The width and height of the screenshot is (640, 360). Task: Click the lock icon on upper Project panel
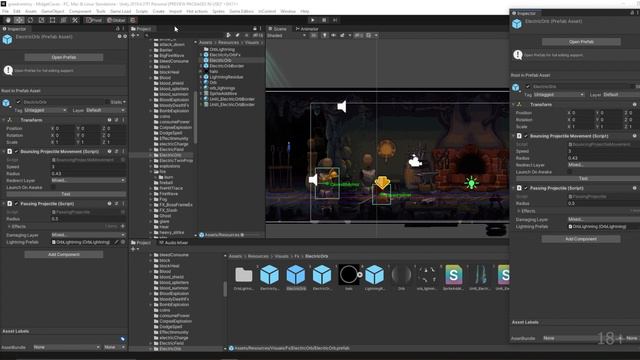click(x=255, y=29)
